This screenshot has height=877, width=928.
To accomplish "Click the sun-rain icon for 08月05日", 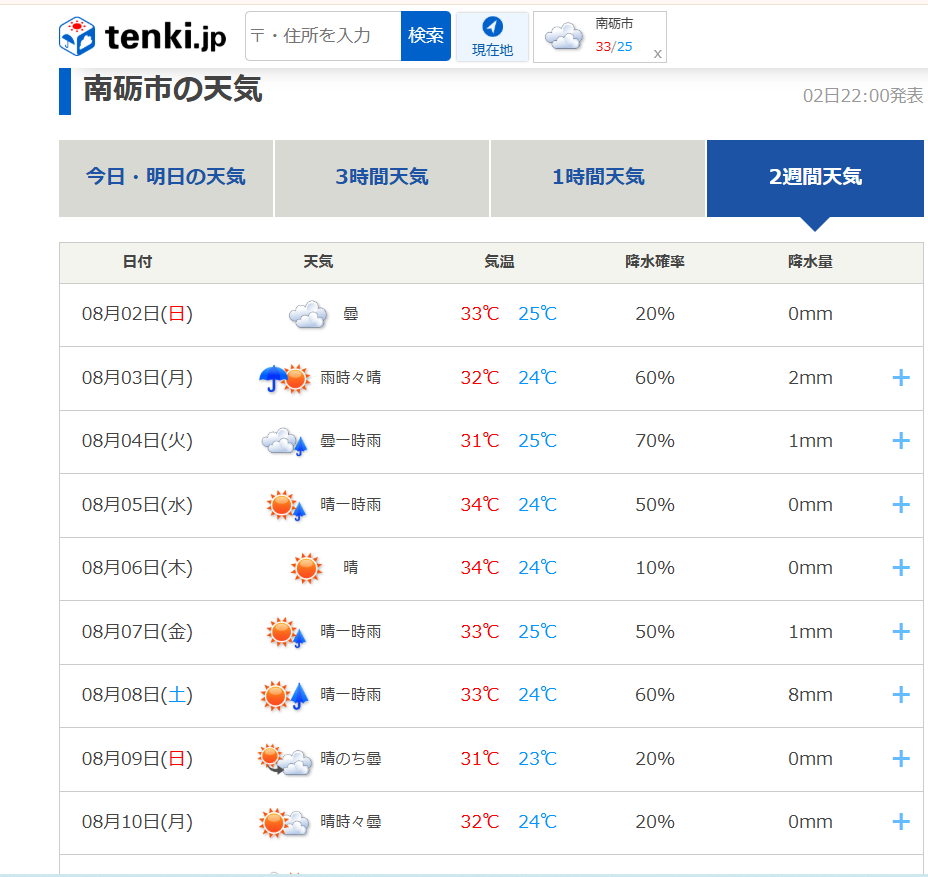I will (x=286, y=505).
